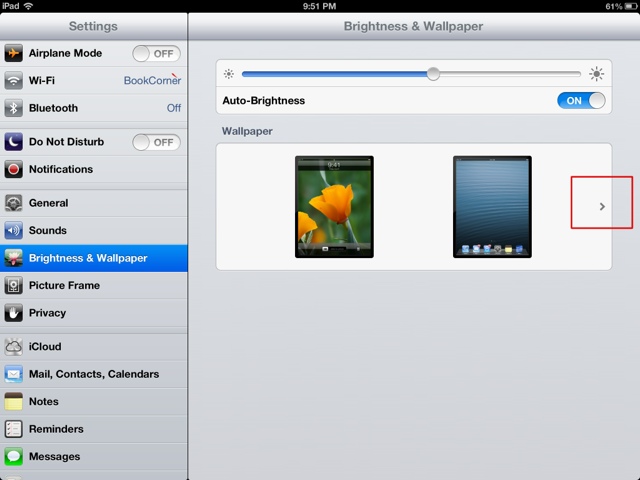Toggle the Airplane Mode switch
640x480 pixels.
click(156, 53)
